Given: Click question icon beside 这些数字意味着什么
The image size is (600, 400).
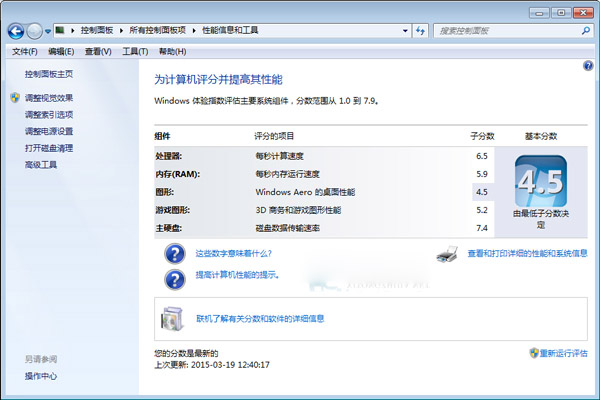Looking at the screenshot, I should [175, 253].
